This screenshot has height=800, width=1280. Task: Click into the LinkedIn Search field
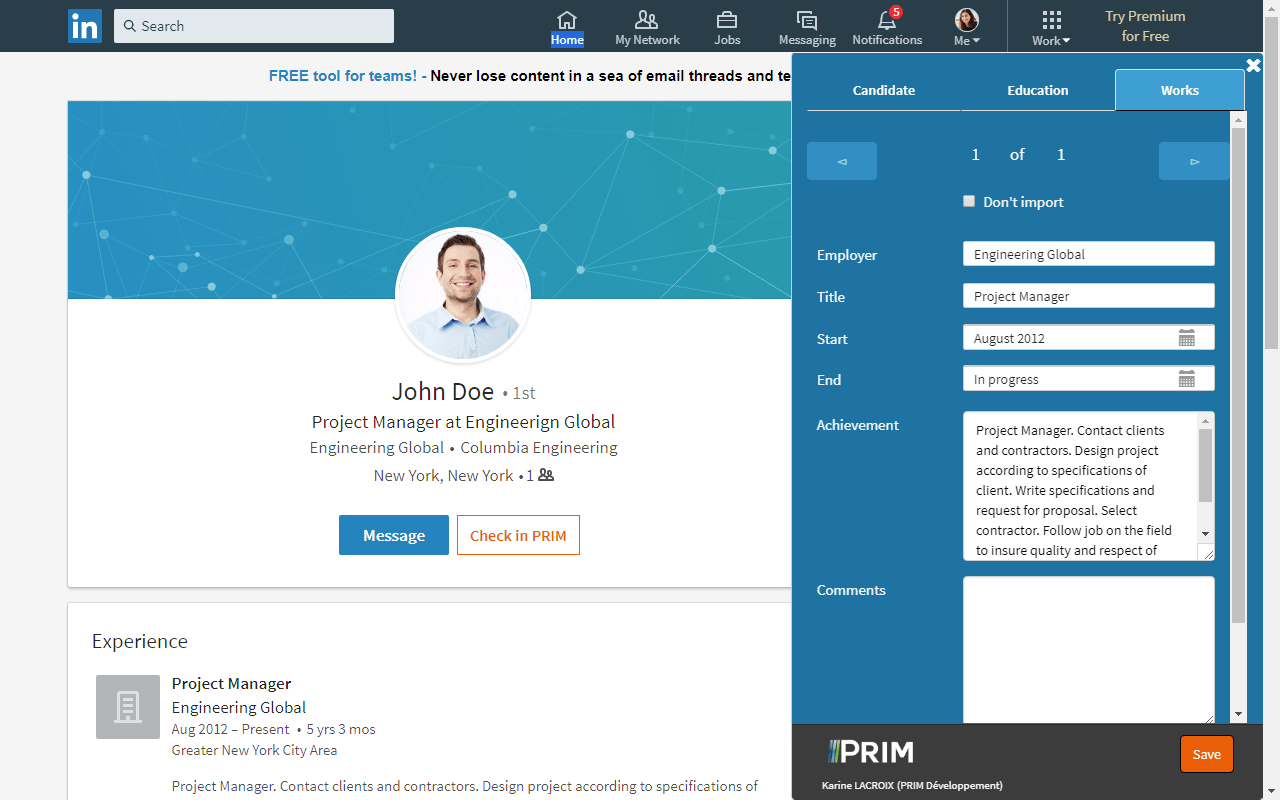[x=254, y=26]
